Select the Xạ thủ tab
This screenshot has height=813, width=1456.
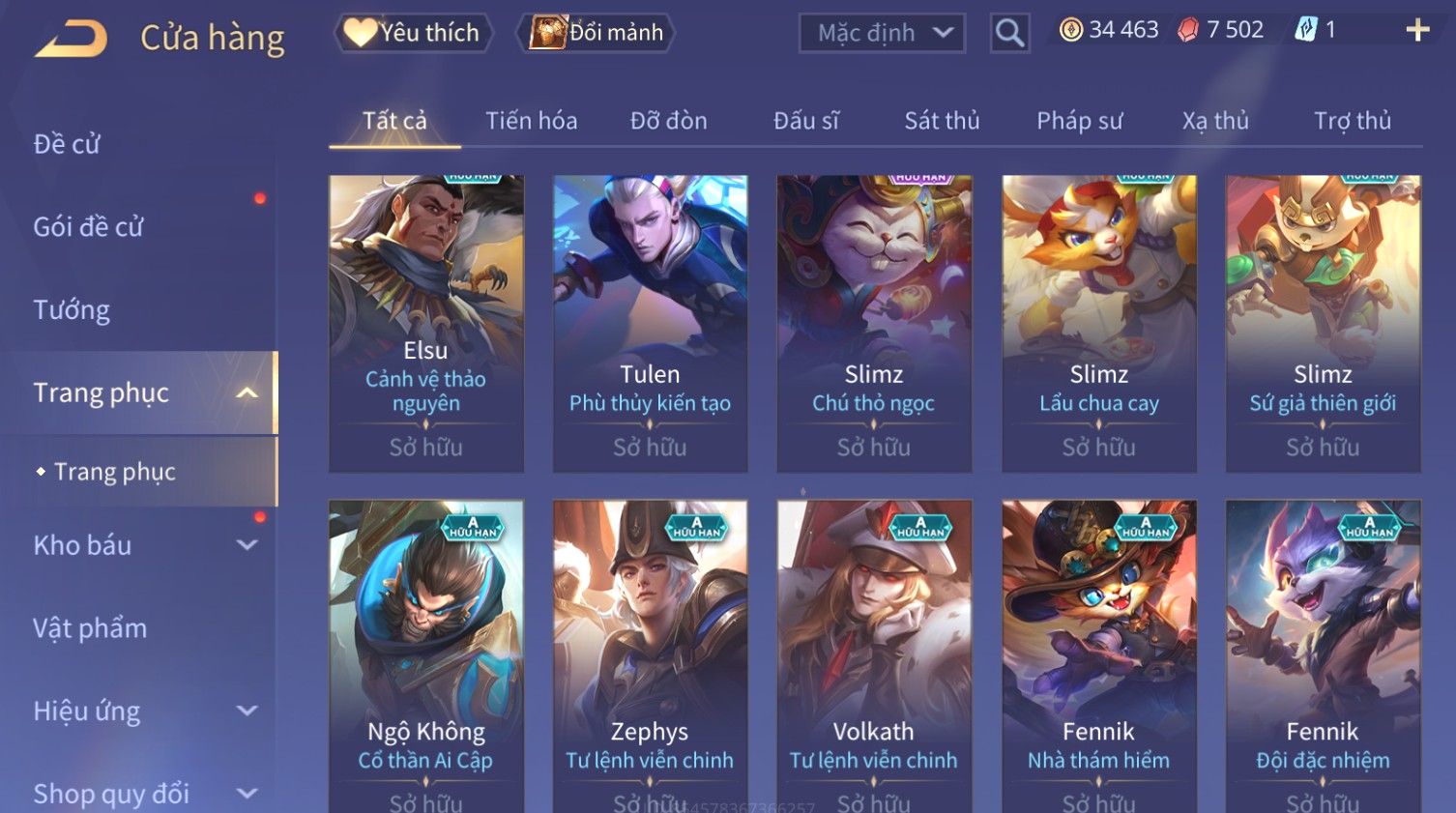click(1215, 121)
